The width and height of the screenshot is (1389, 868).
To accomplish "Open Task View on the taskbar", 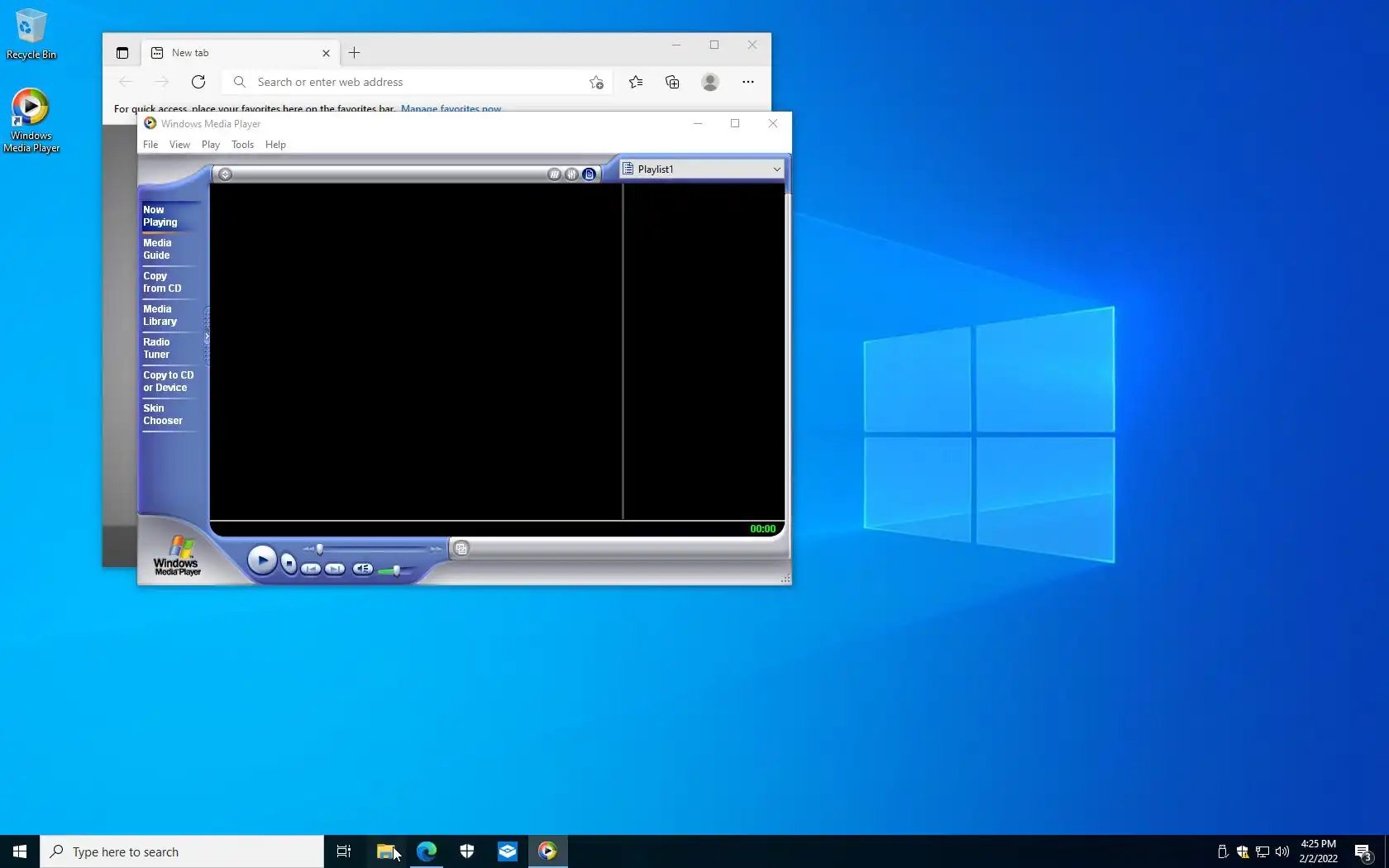I will 344,851.
